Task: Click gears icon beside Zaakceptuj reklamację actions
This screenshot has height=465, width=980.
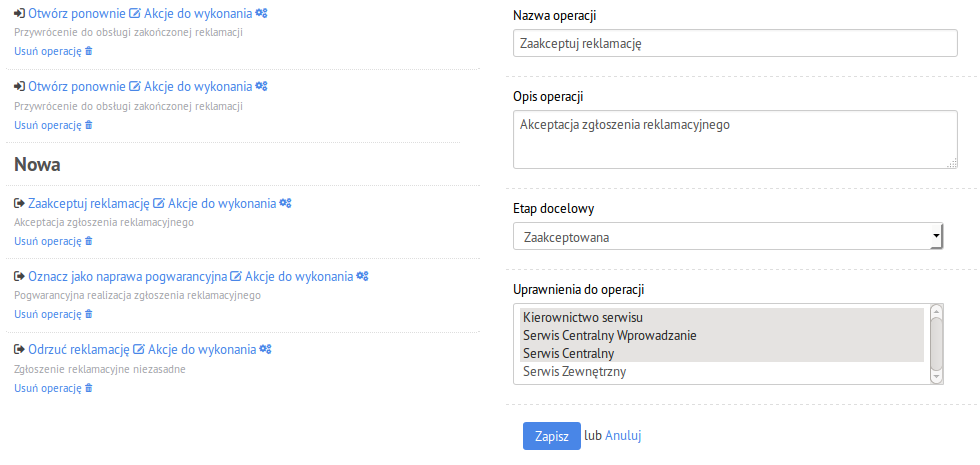Action: tap(285, 203)
